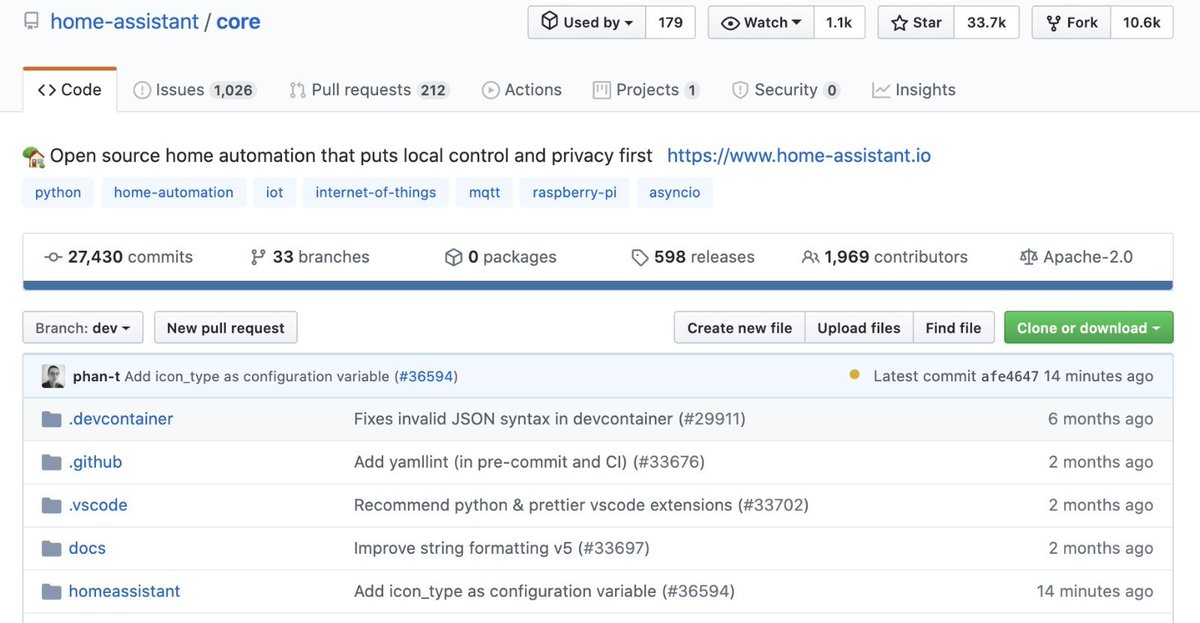Open the Pull requests tab
Image resolution: width=1200 pixels, height=623 pixels.
[x=369, y=90]
